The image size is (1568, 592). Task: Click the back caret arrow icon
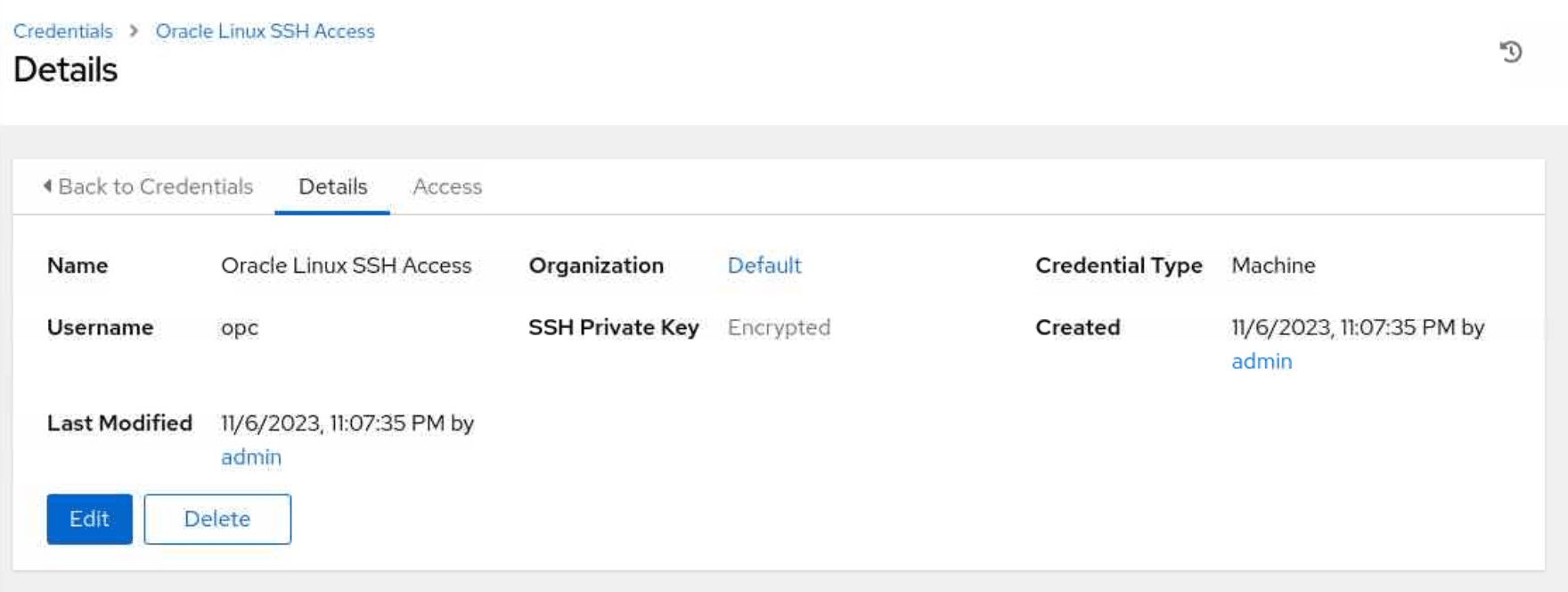pyautogui.click(x=47, y=185)
